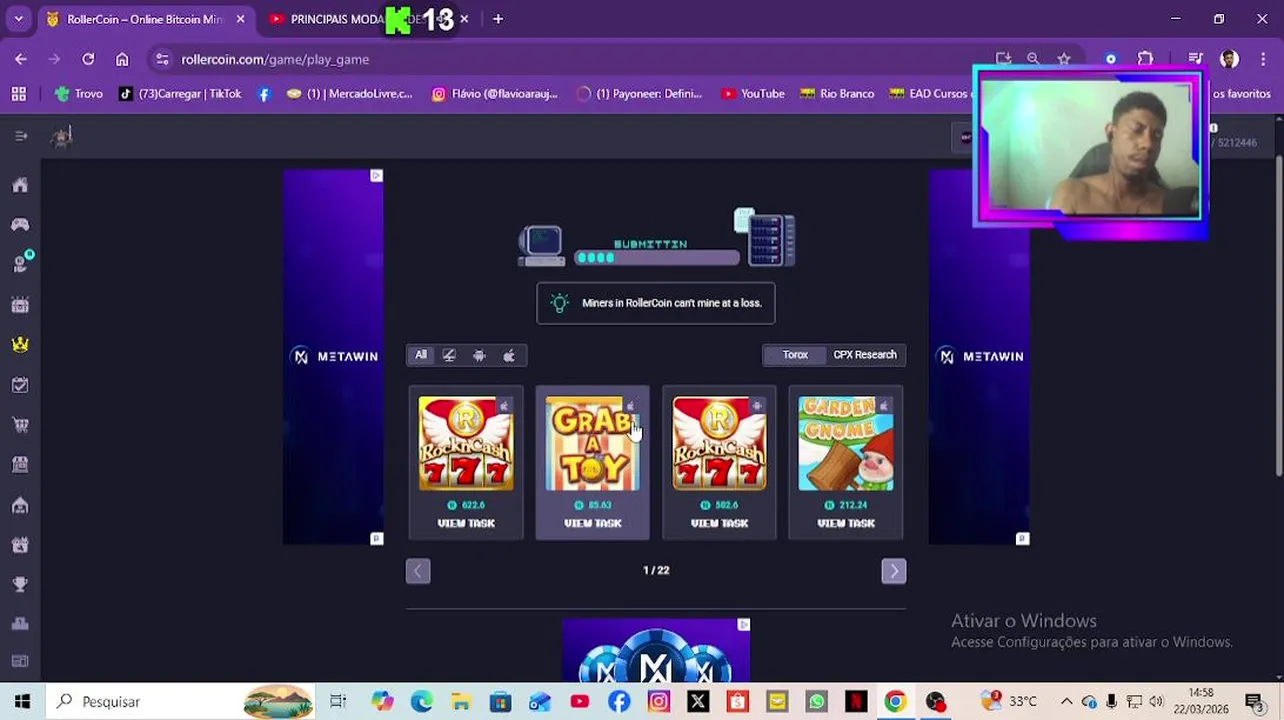Open the MercadoLivre bookmark
Viewport: 1284px width, 720px height.
click(349, 93)
